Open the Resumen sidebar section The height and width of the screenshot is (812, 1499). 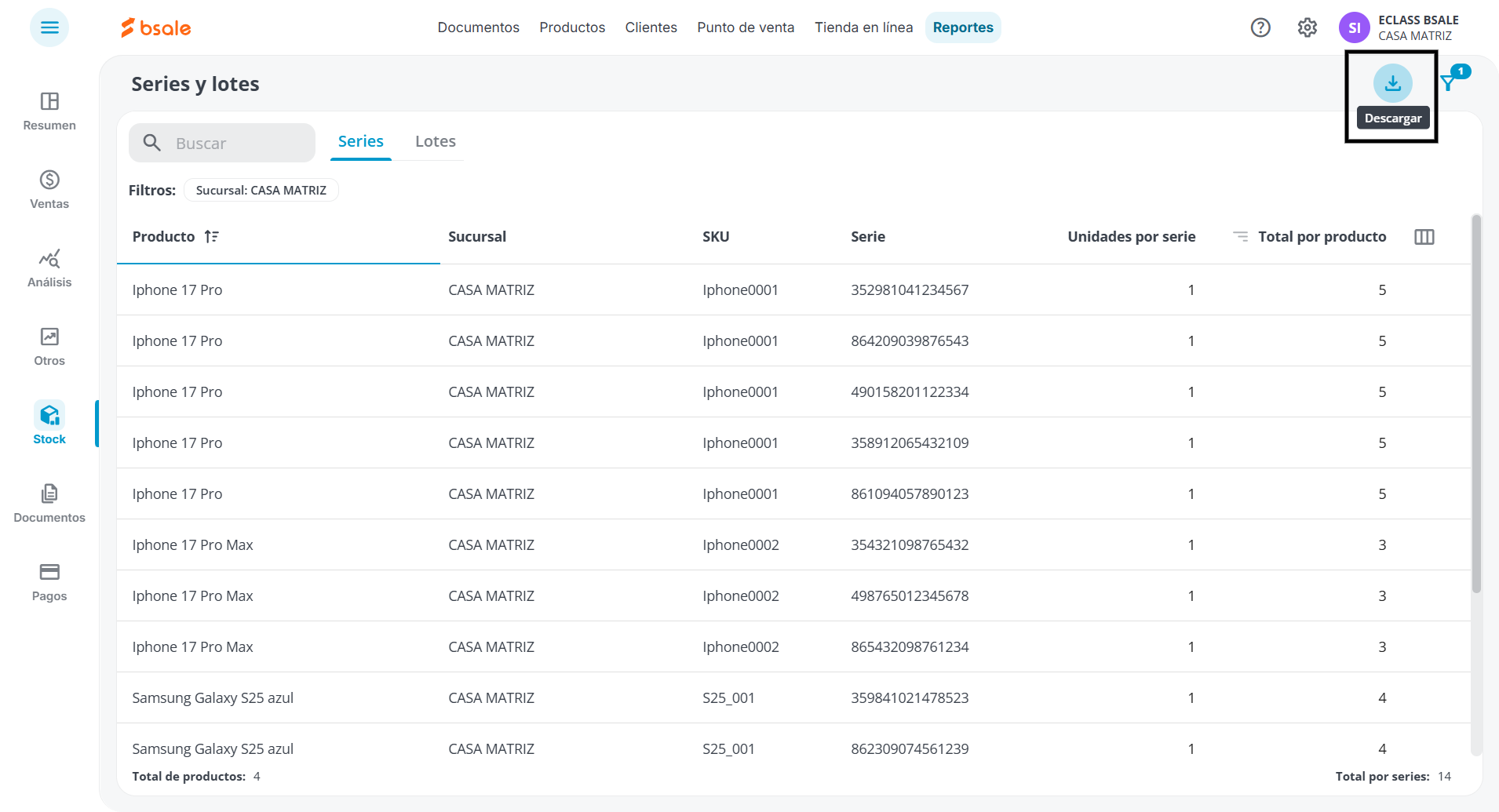point(49,111)
